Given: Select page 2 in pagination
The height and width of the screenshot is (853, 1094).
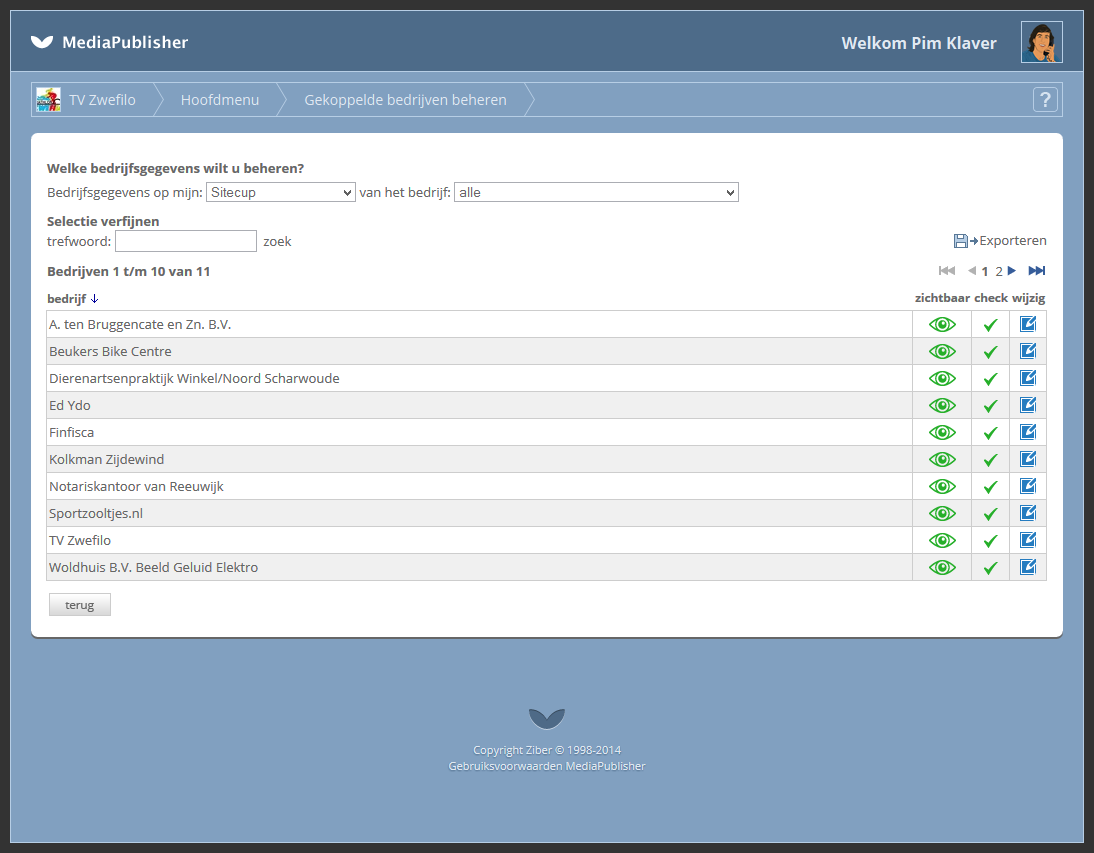Looking at the screenshot, I should [x=999, y=271].
